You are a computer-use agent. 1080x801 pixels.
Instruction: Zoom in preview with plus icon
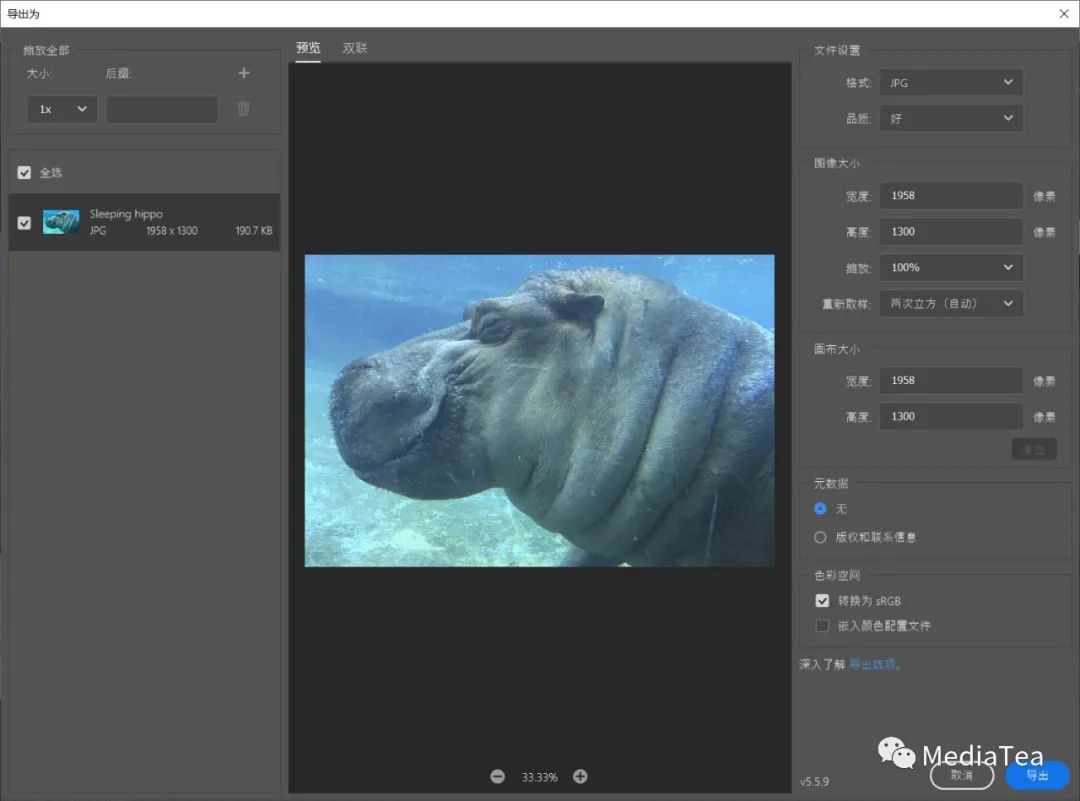[580, 777]
